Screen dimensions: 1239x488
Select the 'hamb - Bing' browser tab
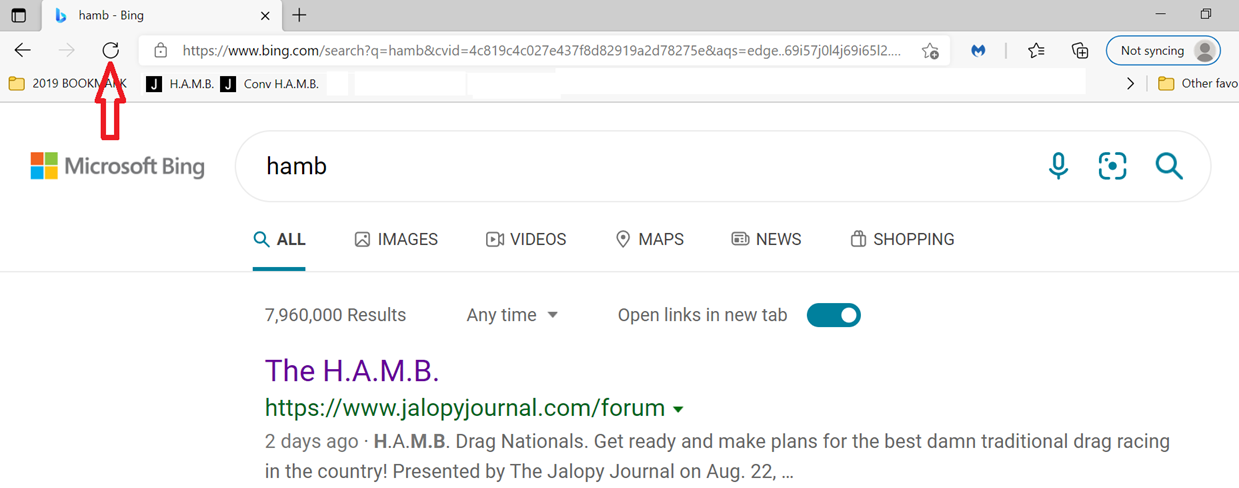coord(160,15)
